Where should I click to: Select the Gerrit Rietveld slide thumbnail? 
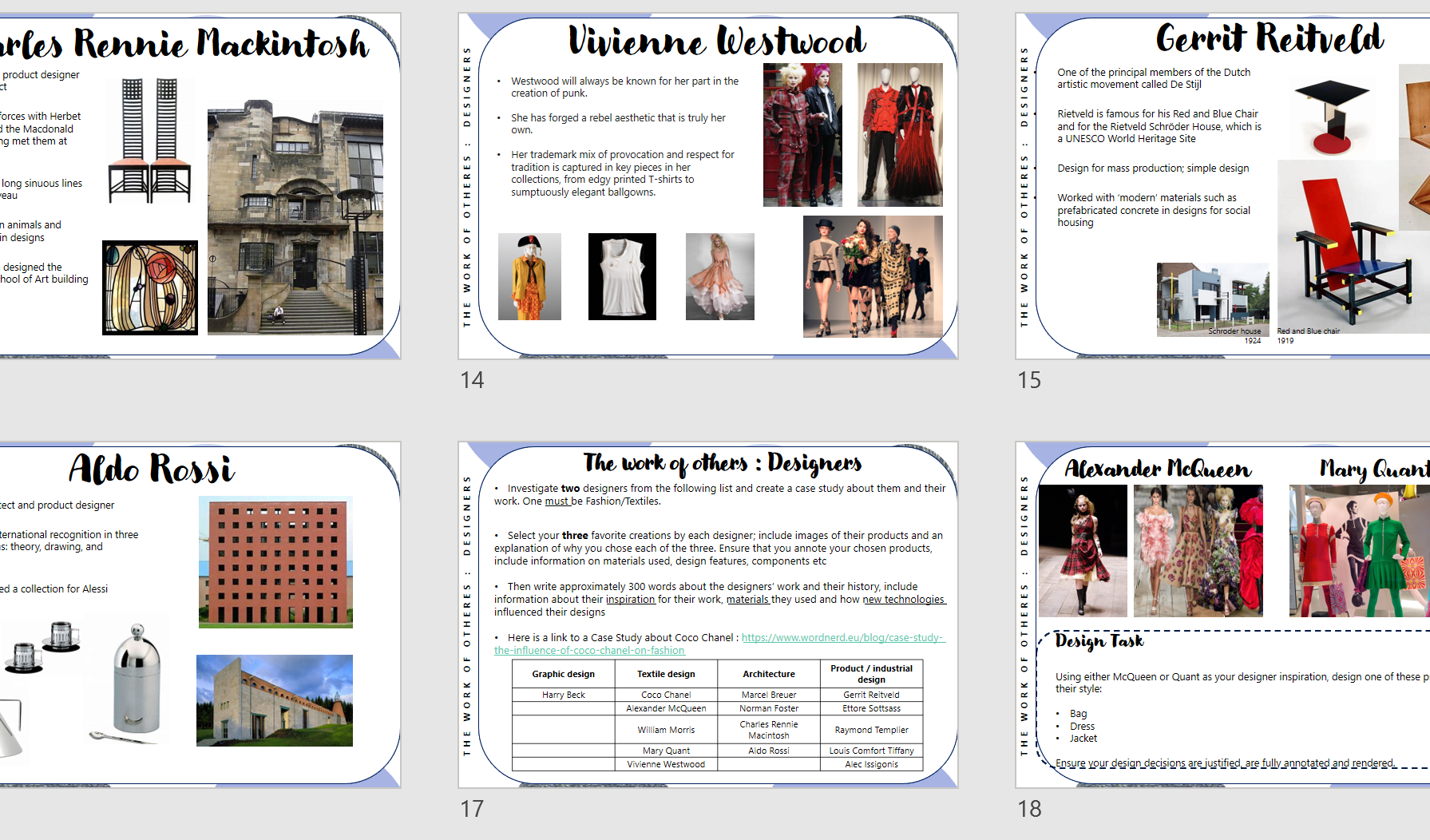point(1222,186)
